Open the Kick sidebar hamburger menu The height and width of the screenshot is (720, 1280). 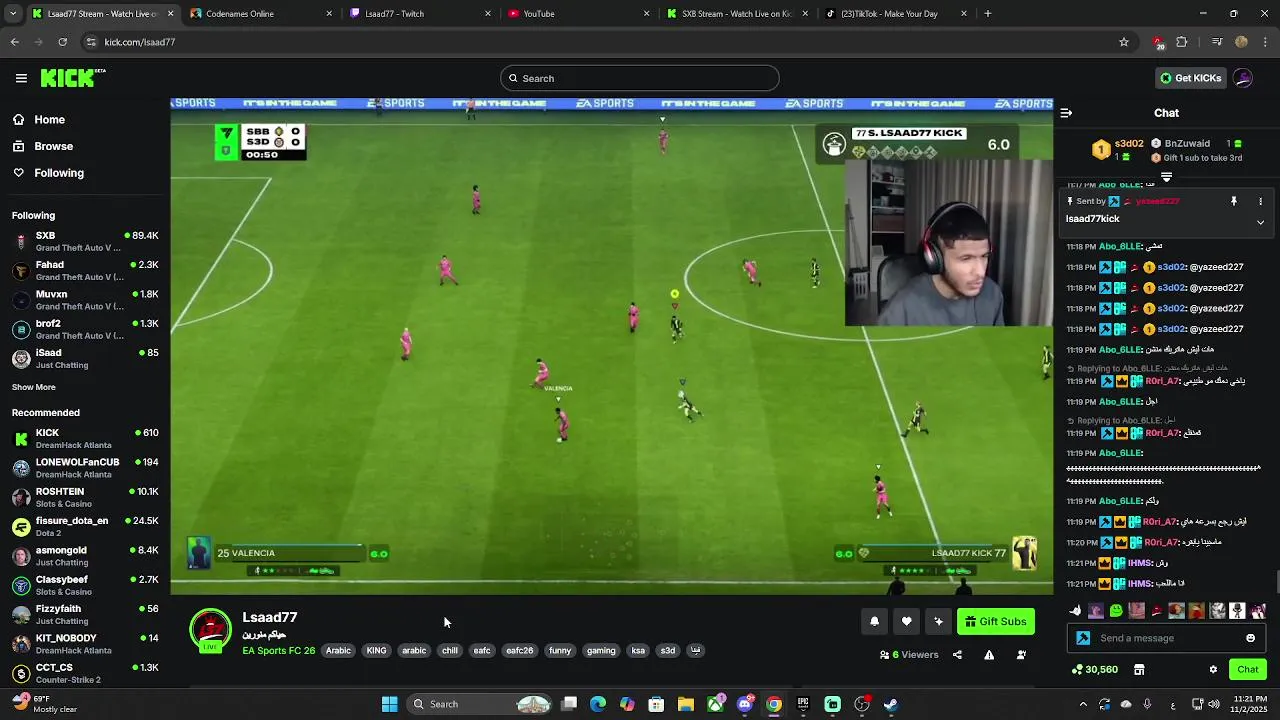coord(21,78)
